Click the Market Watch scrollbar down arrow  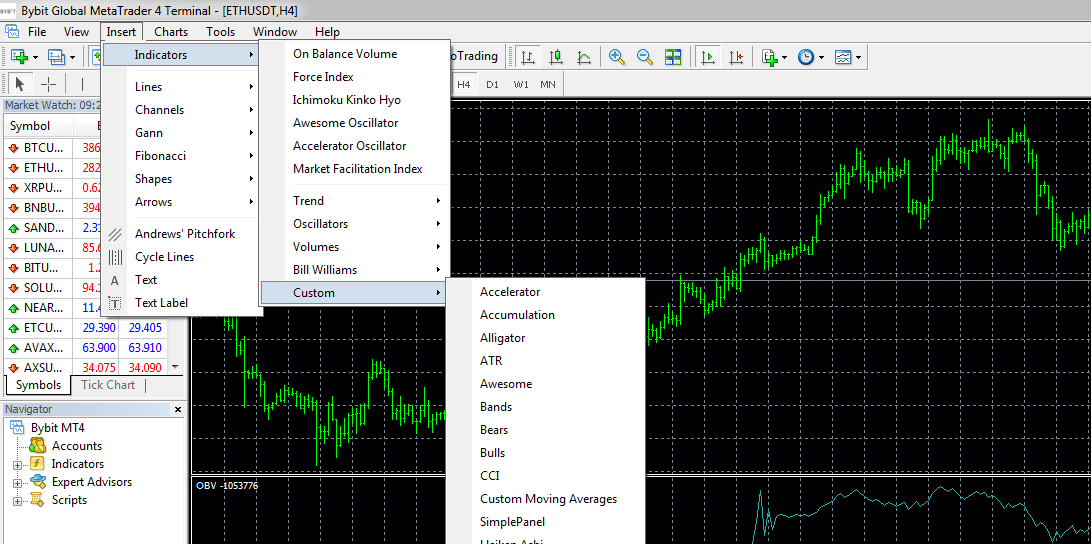point(175,367)
